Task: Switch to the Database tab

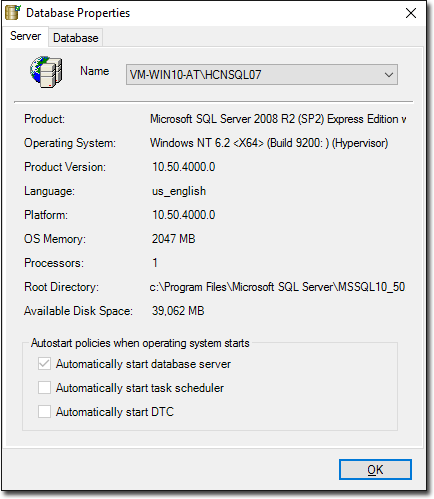Action: [76, 38]
